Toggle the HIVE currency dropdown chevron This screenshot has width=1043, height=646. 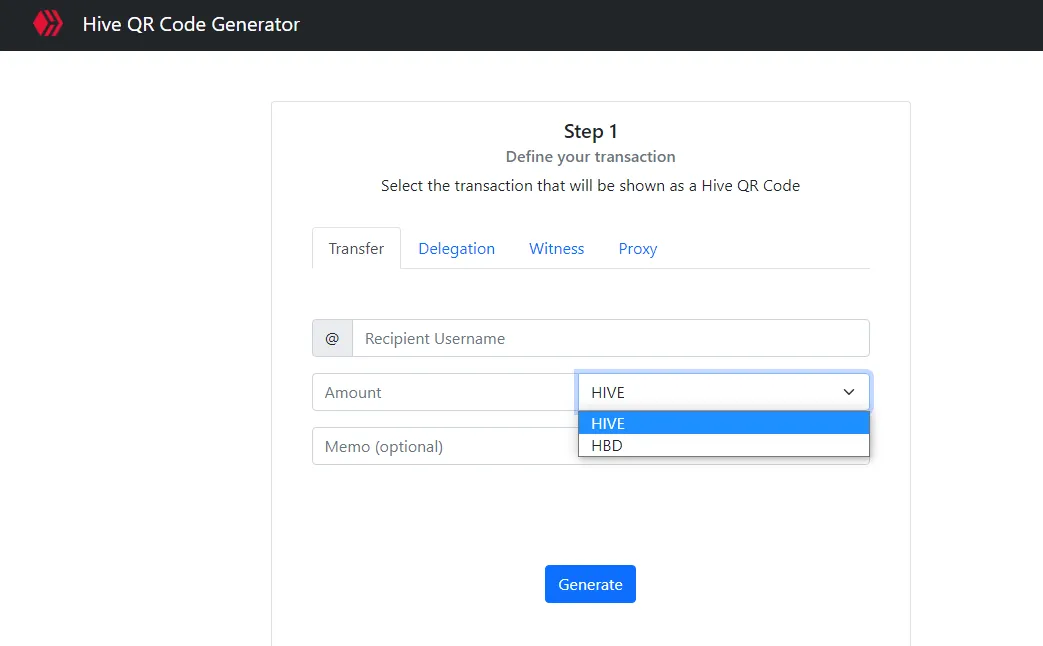[x=849, y=392]
